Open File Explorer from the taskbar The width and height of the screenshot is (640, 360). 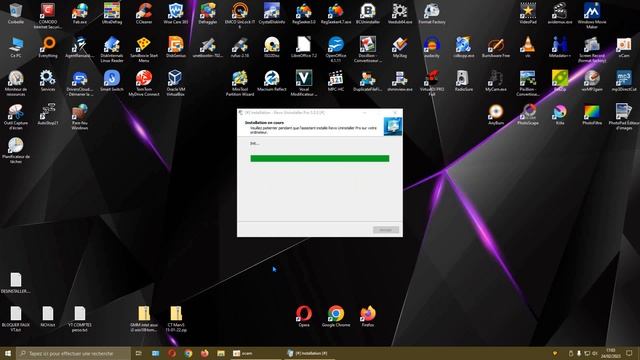(221, 353)
